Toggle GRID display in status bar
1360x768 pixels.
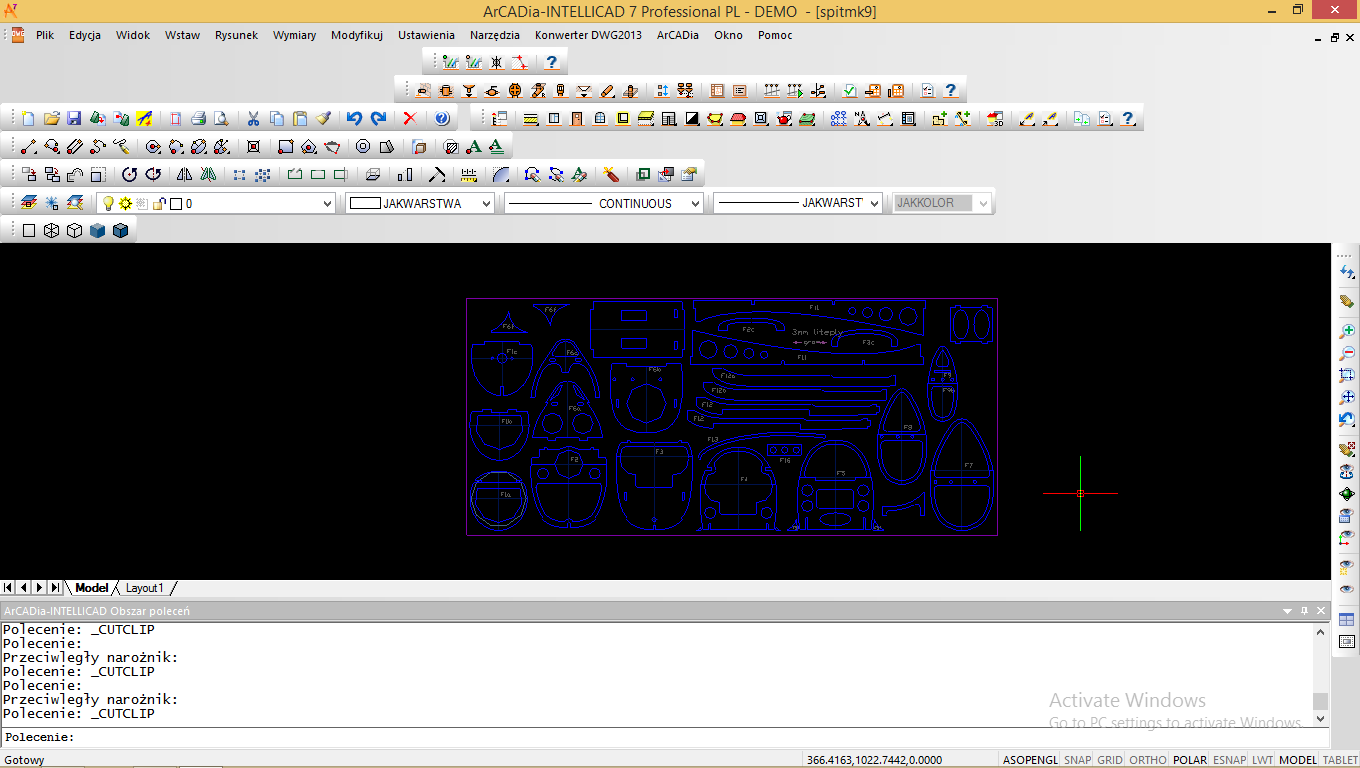pos(1110,760)
